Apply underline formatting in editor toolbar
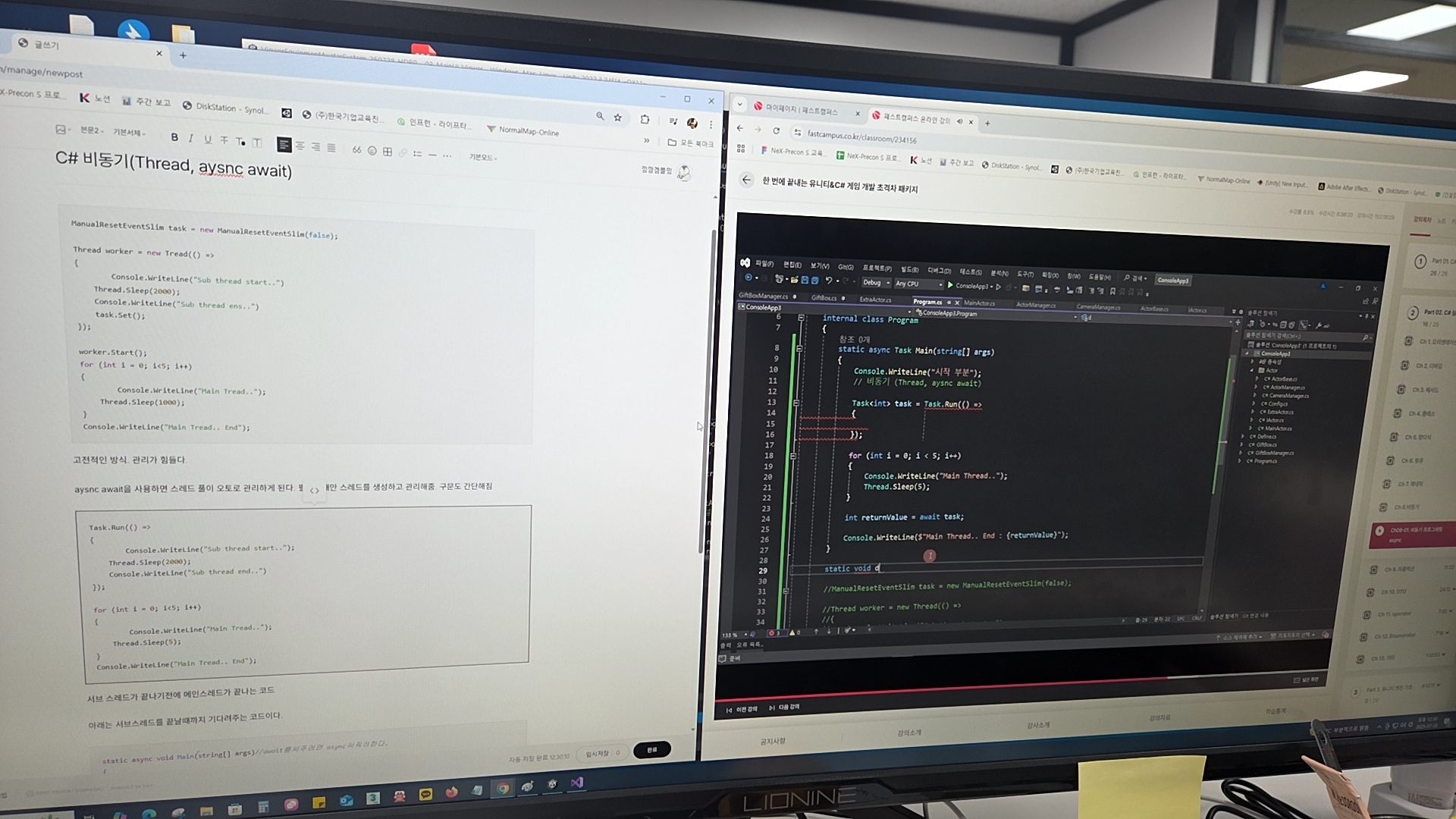The height and width of the screenshot is (819, 1456). pyautogui.click(x=207, y=140)
